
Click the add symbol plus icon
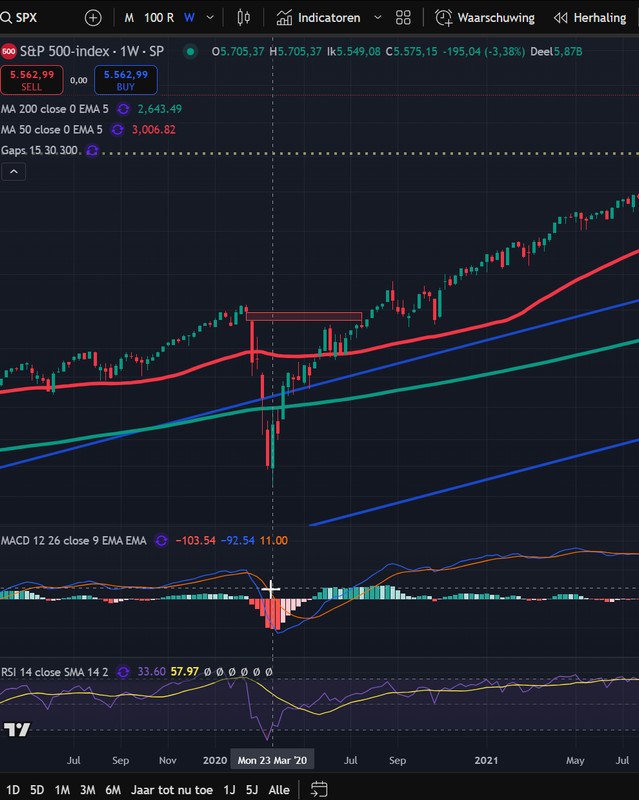click(93, 18)
